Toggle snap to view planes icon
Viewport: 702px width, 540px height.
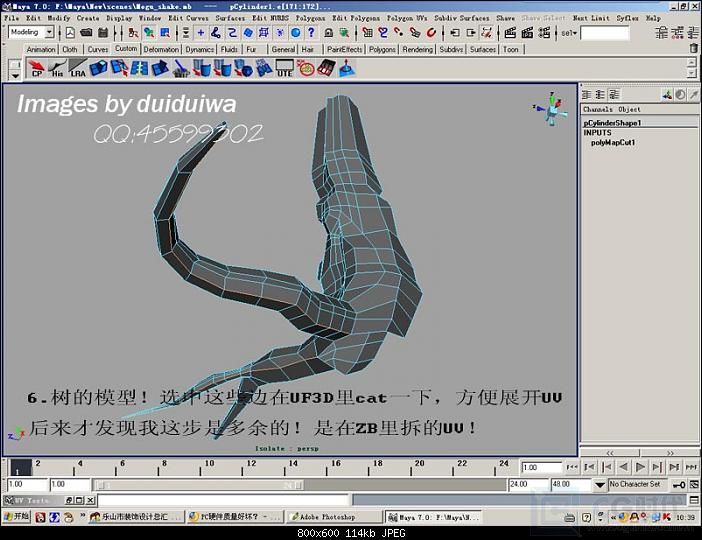pyautogui.click(x=415, y=33)
